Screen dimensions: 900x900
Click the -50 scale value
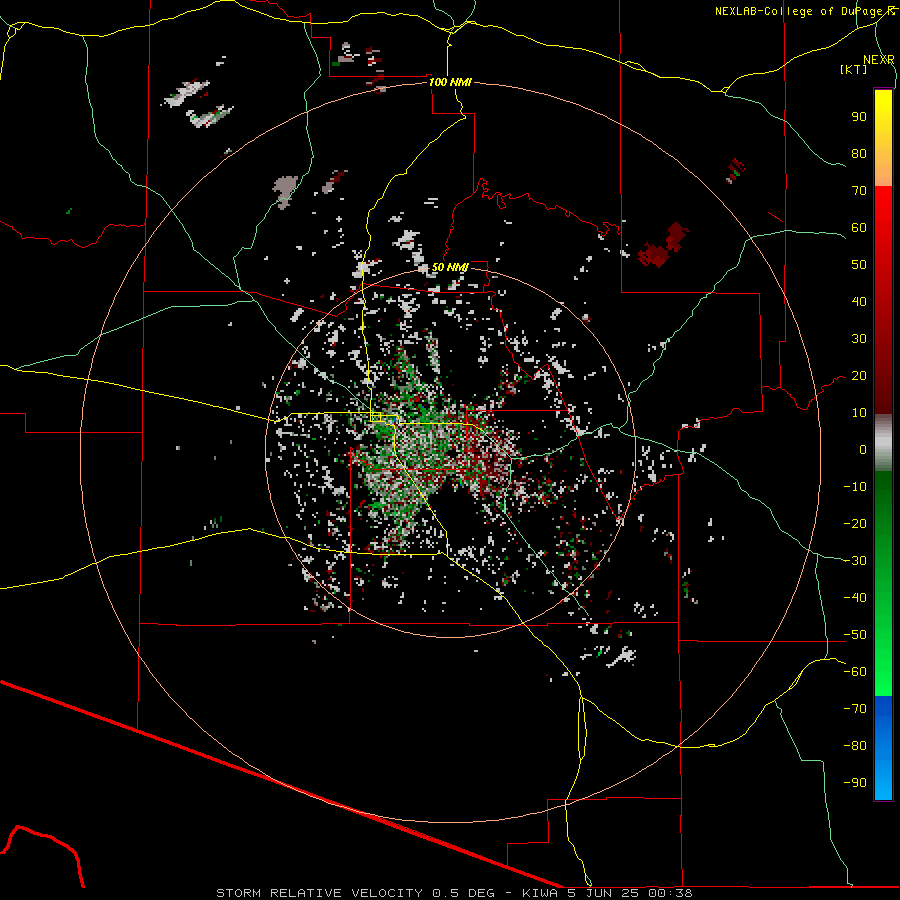pos(855,635)
